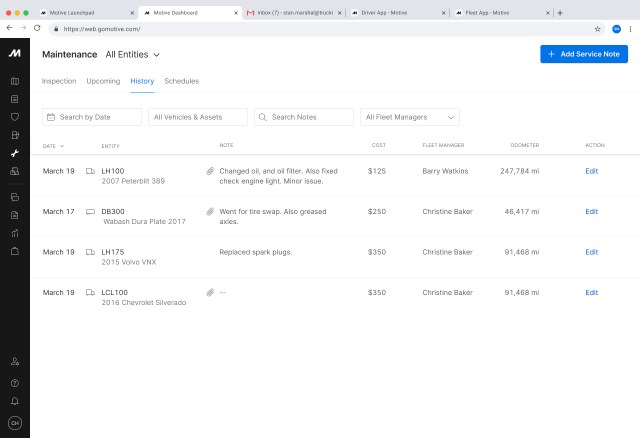Click the Motive logo in sidebar
Viewport: 640px width, 438px height.
click(x=15, y=53)
